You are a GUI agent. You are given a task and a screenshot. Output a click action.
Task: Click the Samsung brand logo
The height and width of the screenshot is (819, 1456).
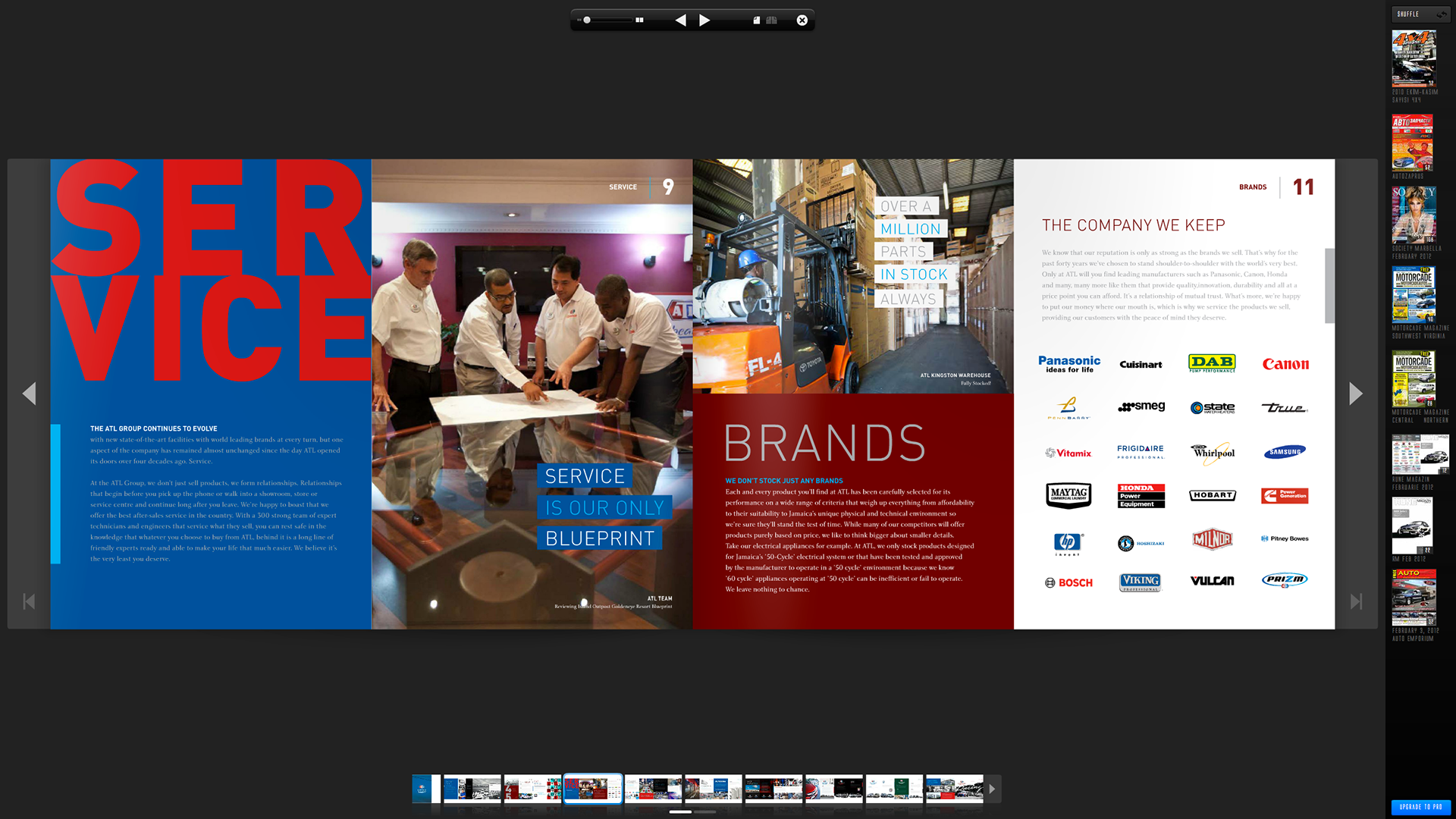[1285, 452]
